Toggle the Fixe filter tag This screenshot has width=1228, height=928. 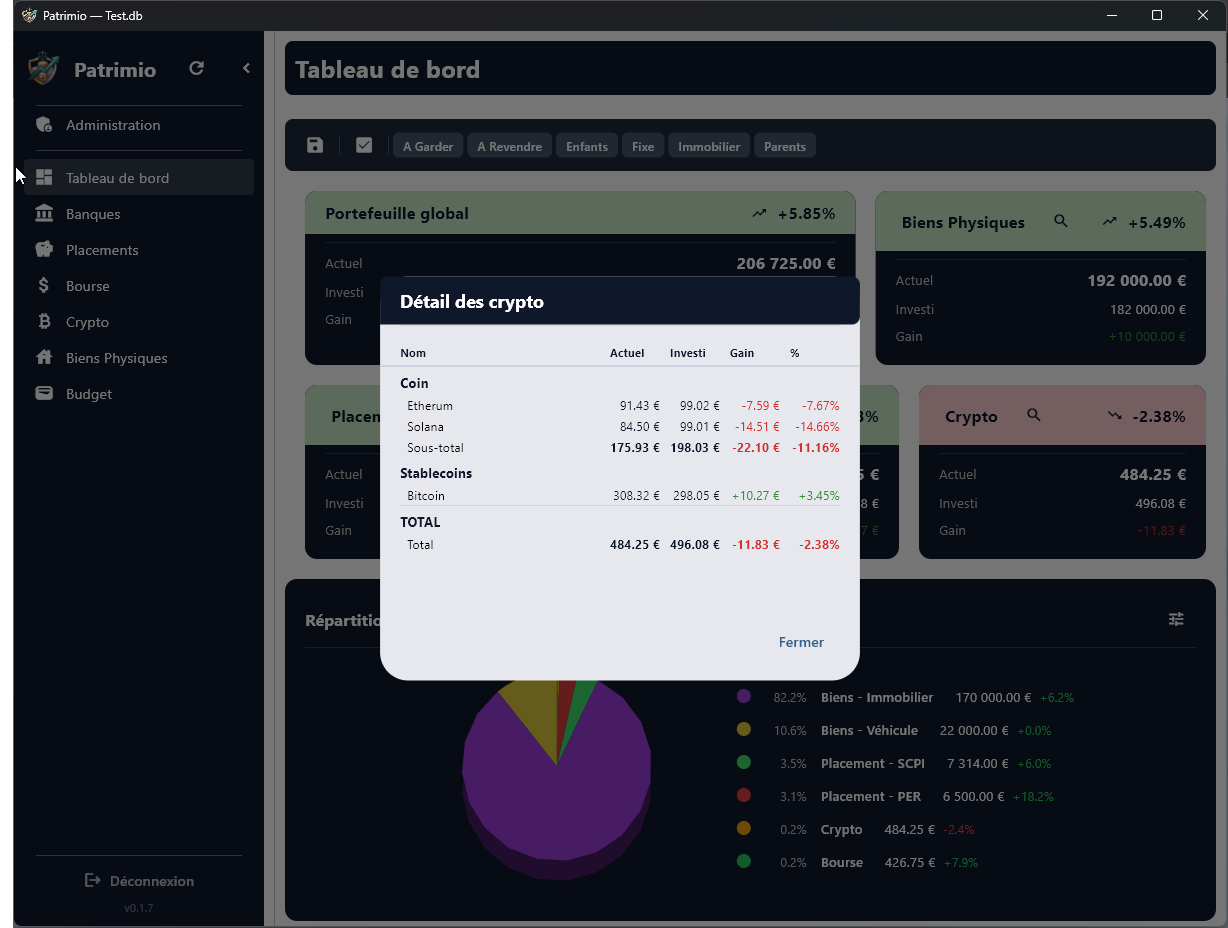tap(643, 146)
